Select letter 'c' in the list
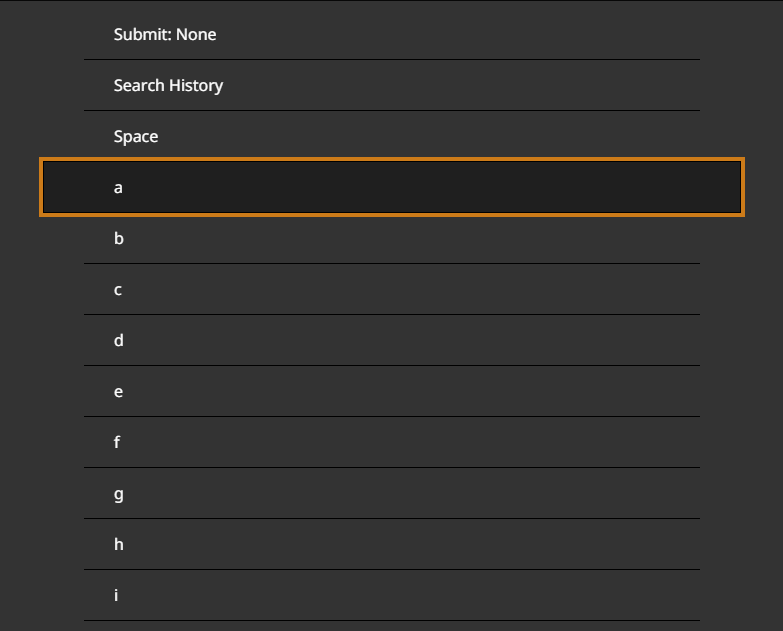Image resolution: width=783 pixels, height=631 pixels. coord(390,290)
